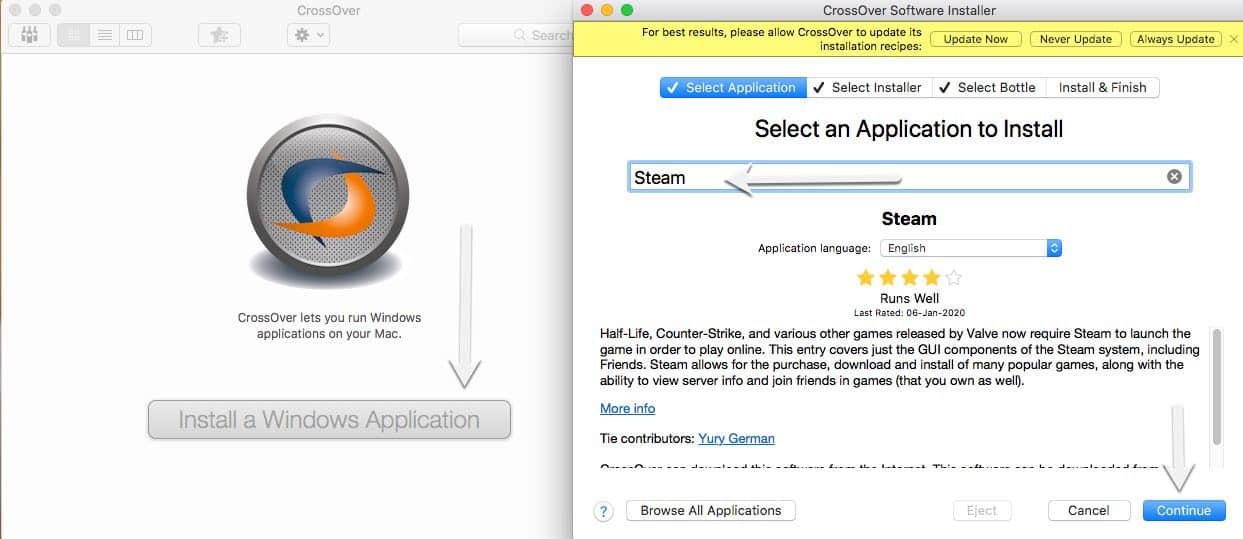Switch CrossOver window to column view
The width and height of the screenshot is (1243, 539).
[x=134, y=35]
